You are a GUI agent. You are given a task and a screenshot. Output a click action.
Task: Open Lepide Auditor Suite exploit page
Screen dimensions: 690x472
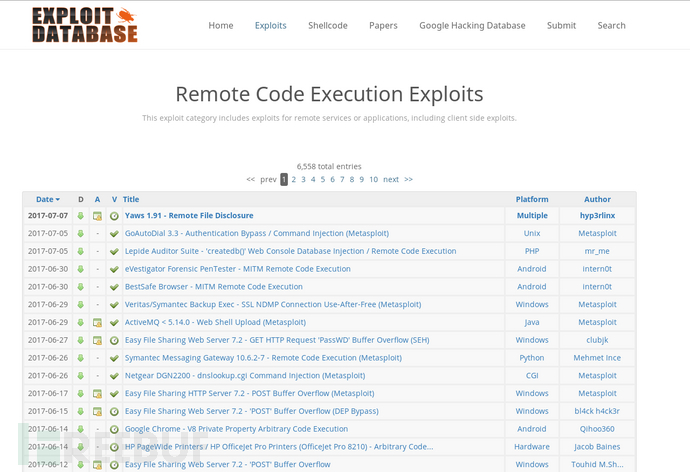coord(290,251)
